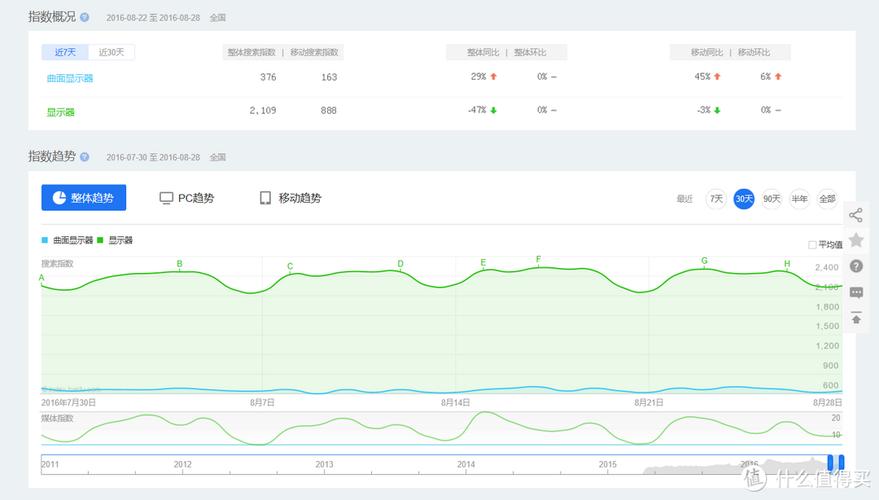
Task: Switch to PC趋势 tab
Action: coord(187,198)
